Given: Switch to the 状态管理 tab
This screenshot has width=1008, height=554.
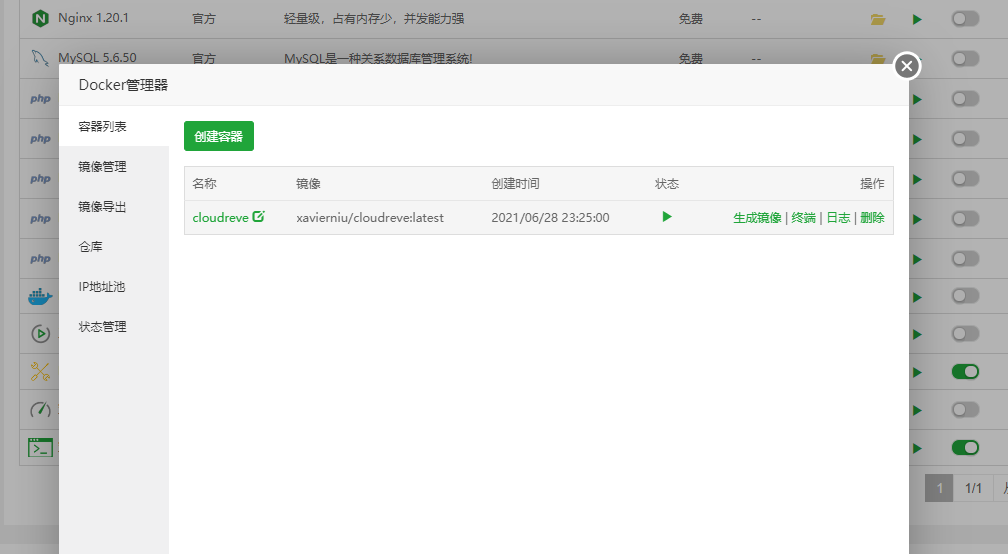Looking at the screenshot, I should 114,326.
